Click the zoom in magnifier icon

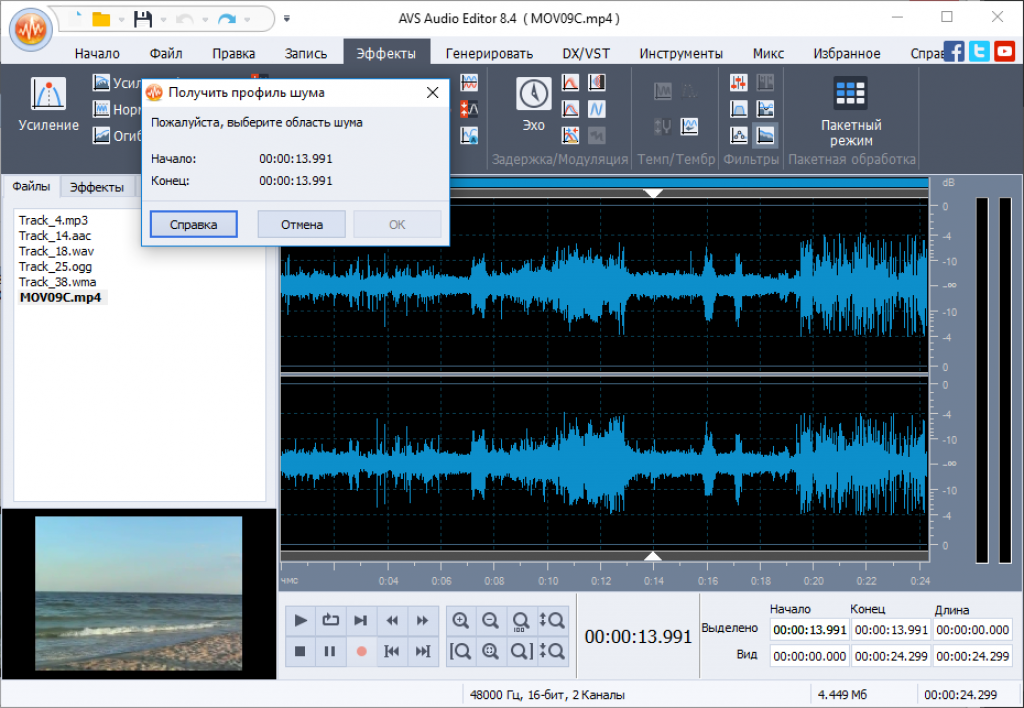click(460, 620)
